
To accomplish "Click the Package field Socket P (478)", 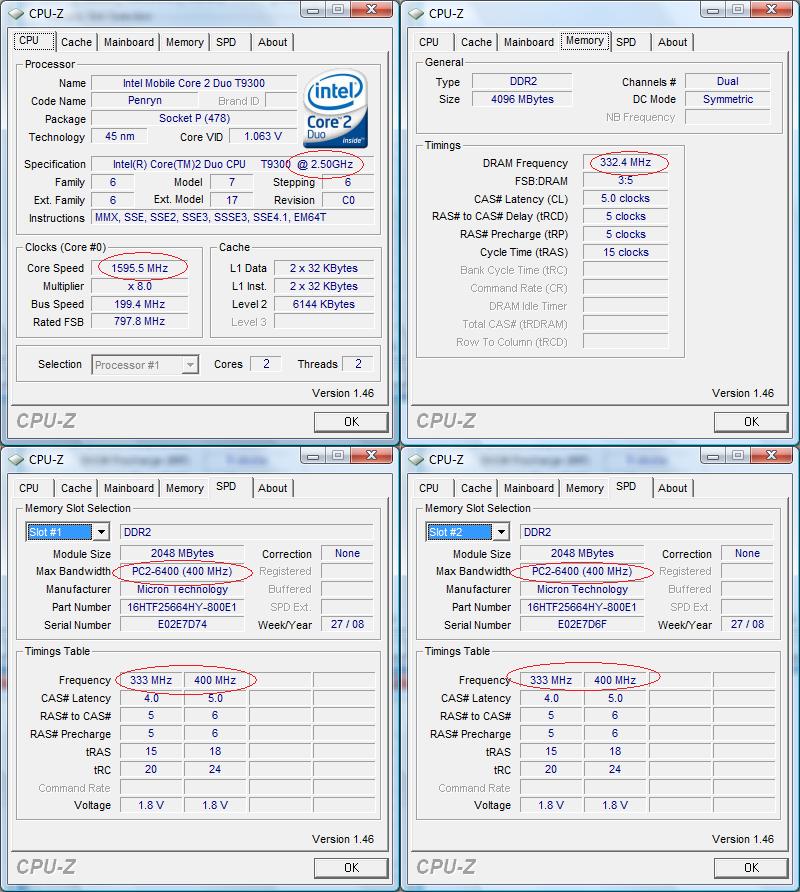I will pos(194,118).
